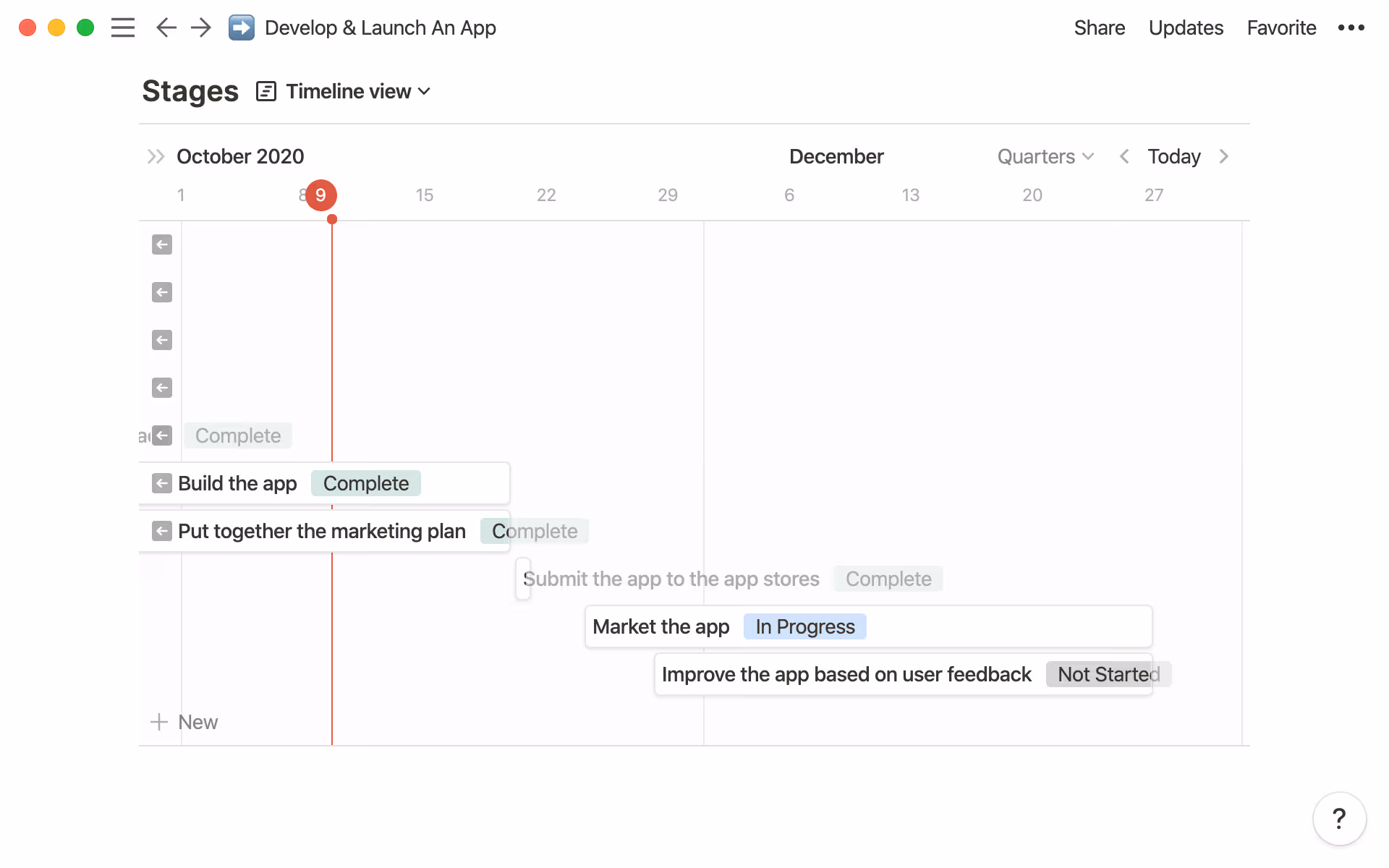Navigate back using the back arrow
This screenshot has width=1389, height=868.
click(166, 27)
